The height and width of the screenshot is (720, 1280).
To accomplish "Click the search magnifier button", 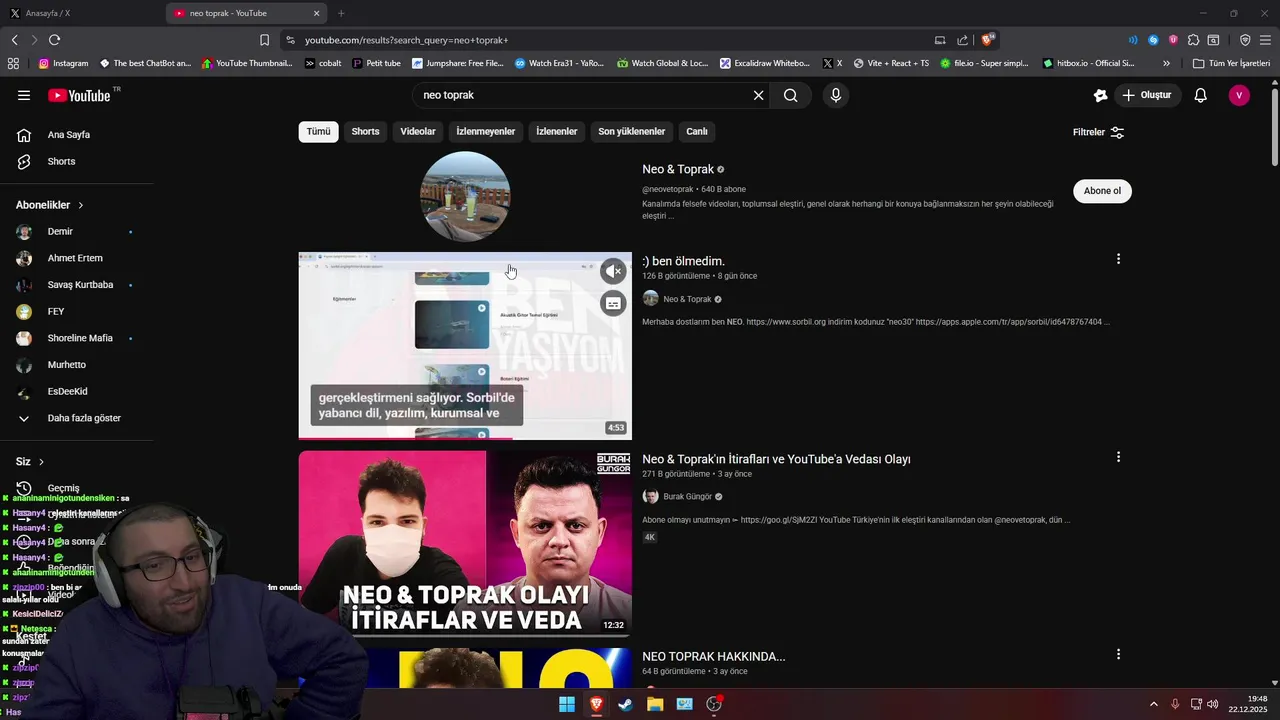I will (x=791, y=95).
